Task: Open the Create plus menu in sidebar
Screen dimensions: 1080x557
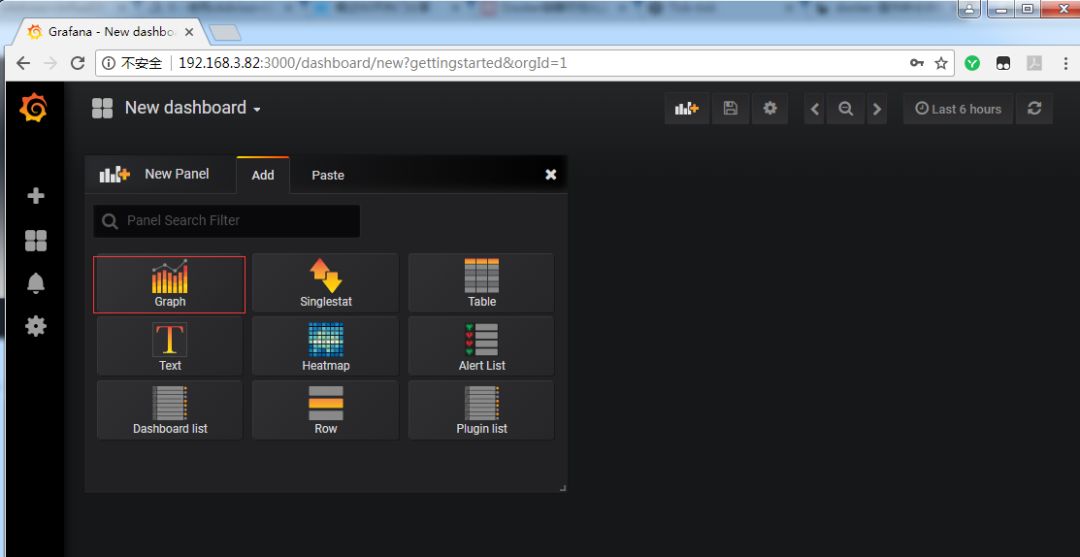Action: click(35, 196)
